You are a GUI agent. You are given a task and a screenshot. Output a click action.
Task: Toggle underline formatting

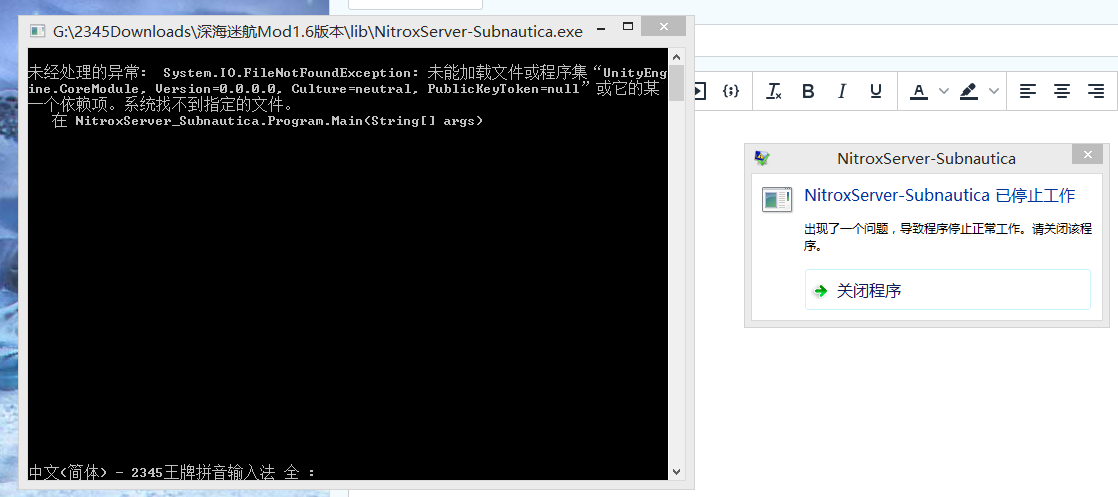click(876, 91)
